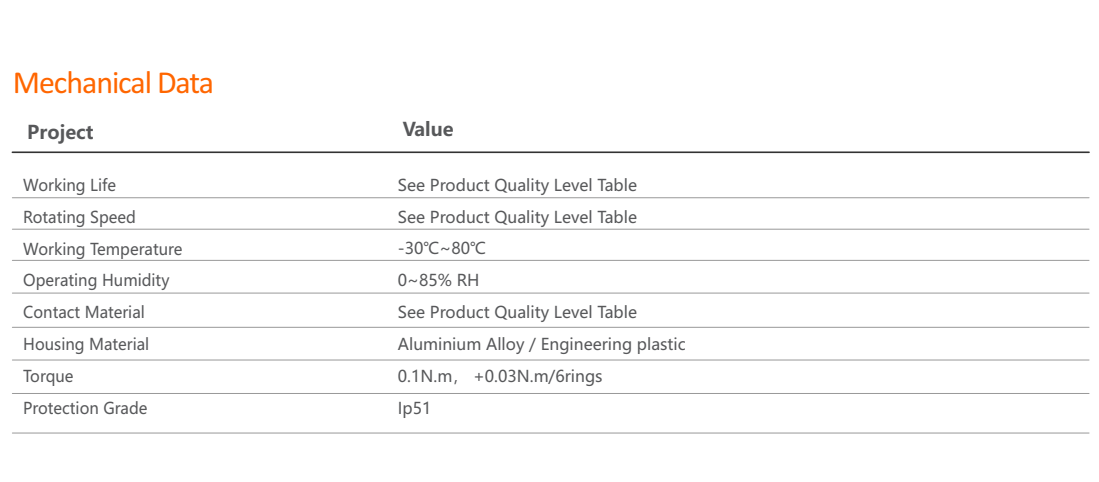This screenshot has width=1099, height=482.
Task: Select the Working Temperature label
Action: [102, 249]
